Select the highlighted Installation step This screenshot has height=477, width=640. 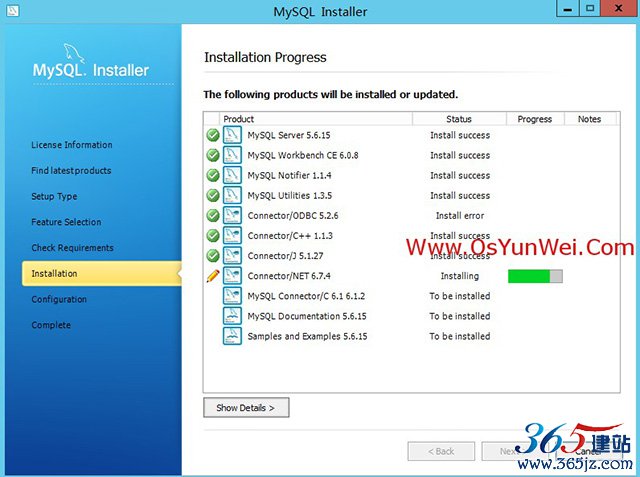pyautogui.click(x=102, y=273)
